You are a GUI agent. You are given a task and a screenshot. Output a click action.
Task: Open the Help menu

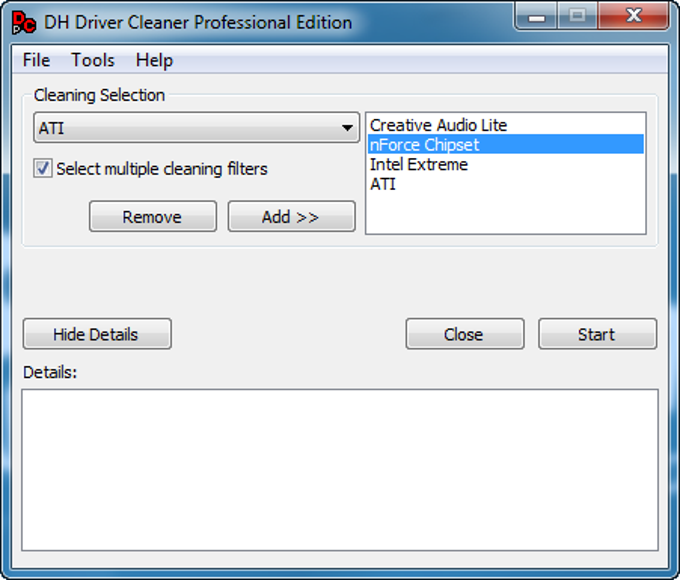[154, 60]
